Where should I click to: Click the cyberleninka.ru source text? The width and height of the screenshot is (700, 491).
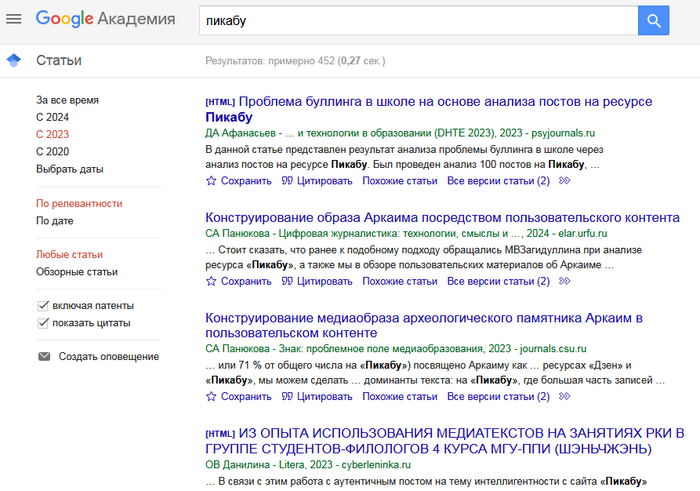click(376, 465)
